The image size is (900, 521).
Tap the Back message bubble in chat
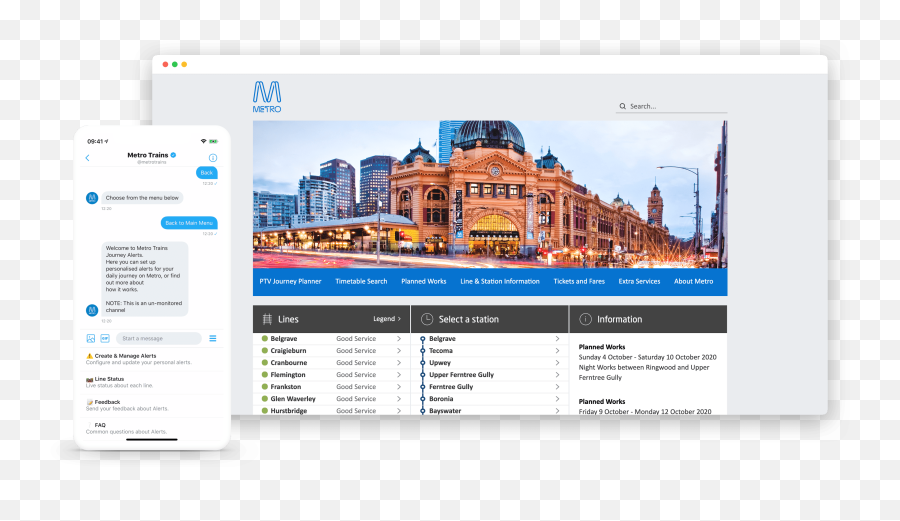tap(207, 173)
